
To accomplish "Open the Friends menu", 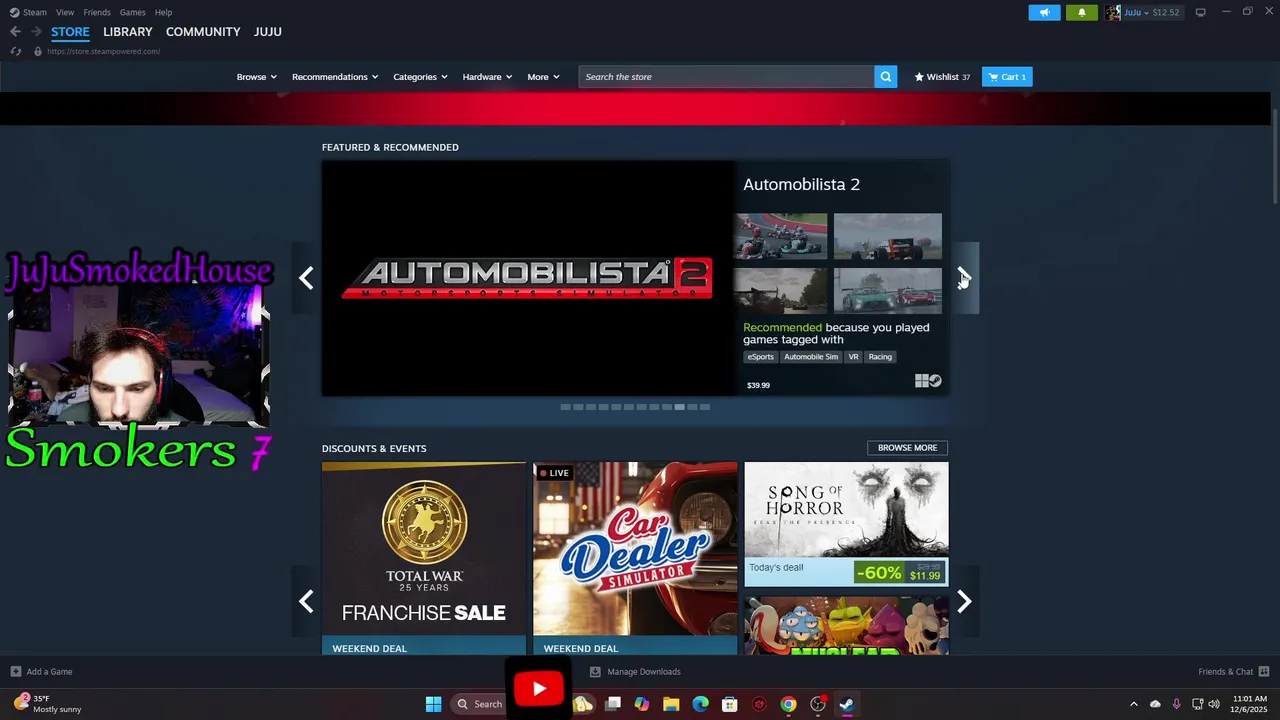I will [x=97, y=12].
